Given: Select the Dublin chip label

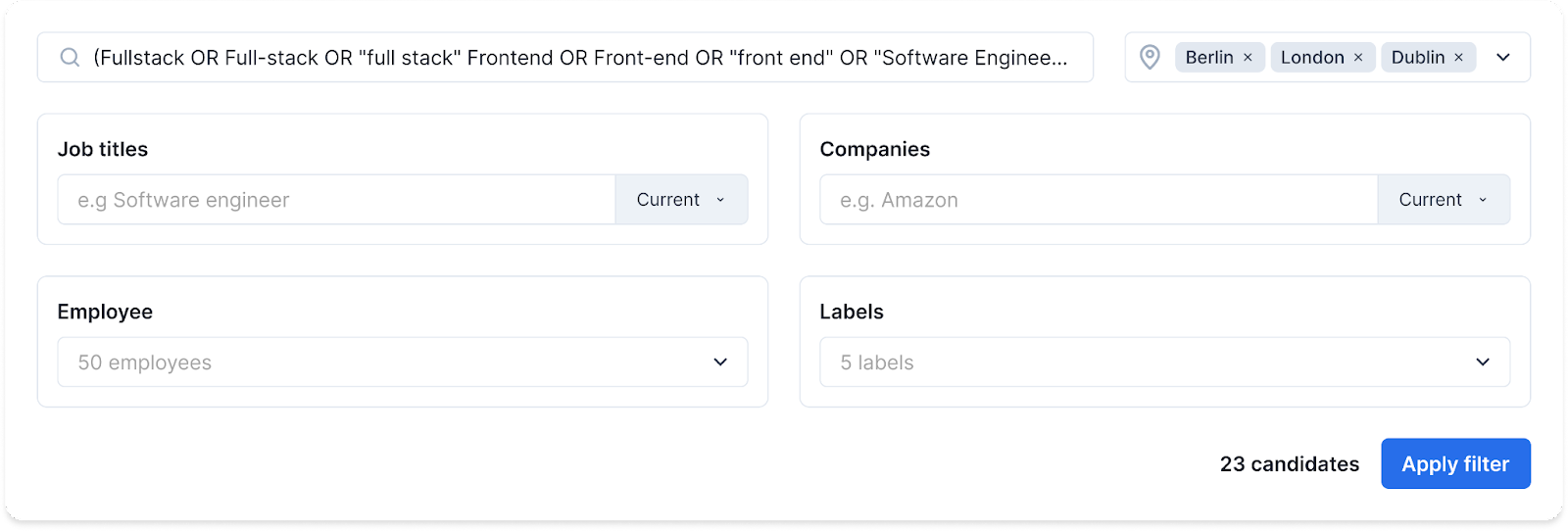Looking at the screenshot, I should [1418, 58].
